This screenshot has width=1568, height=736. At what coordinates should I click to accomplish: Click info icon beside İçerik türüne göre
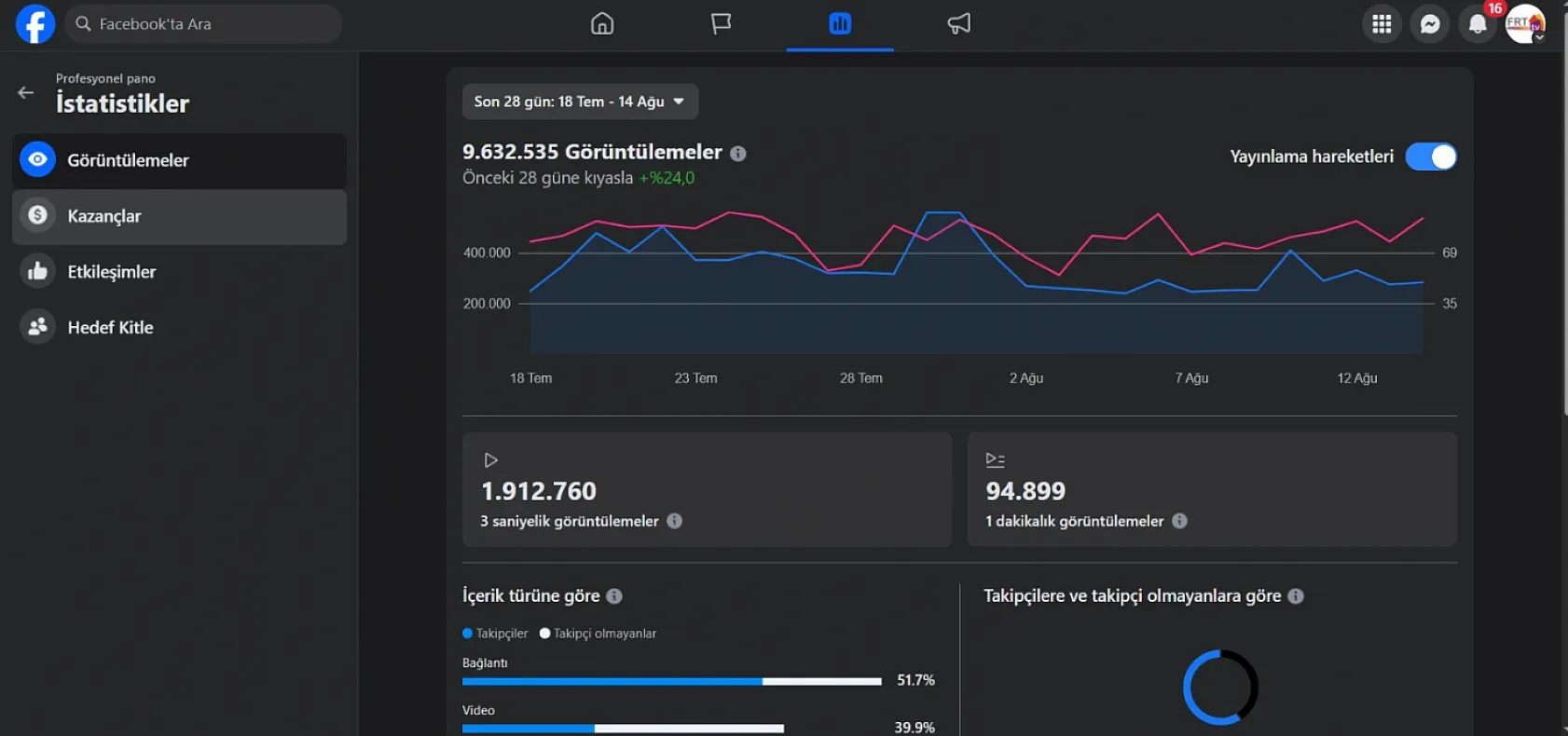[x=614, y=596]
